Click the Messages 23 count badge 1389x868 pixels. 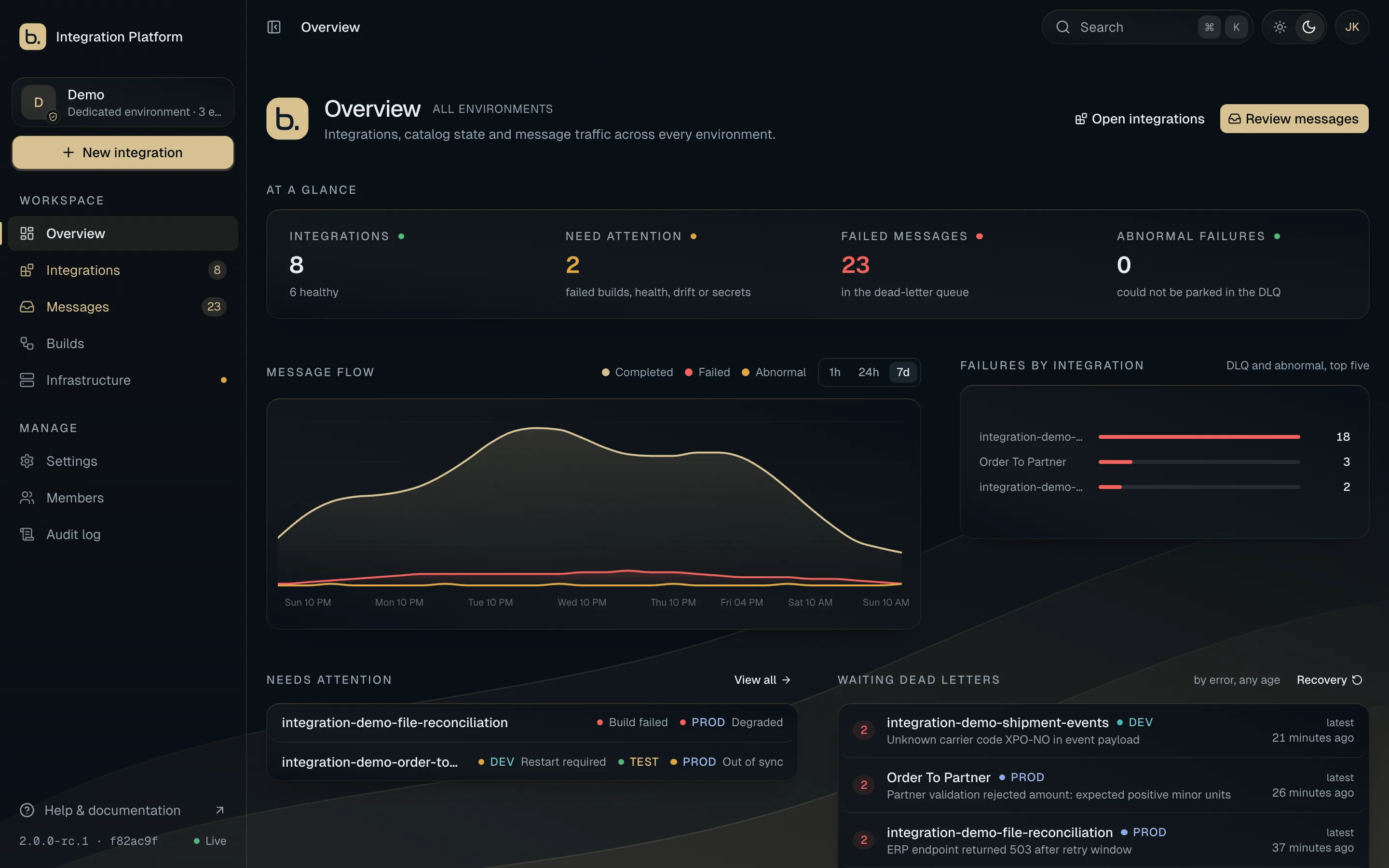click(214, 307)
